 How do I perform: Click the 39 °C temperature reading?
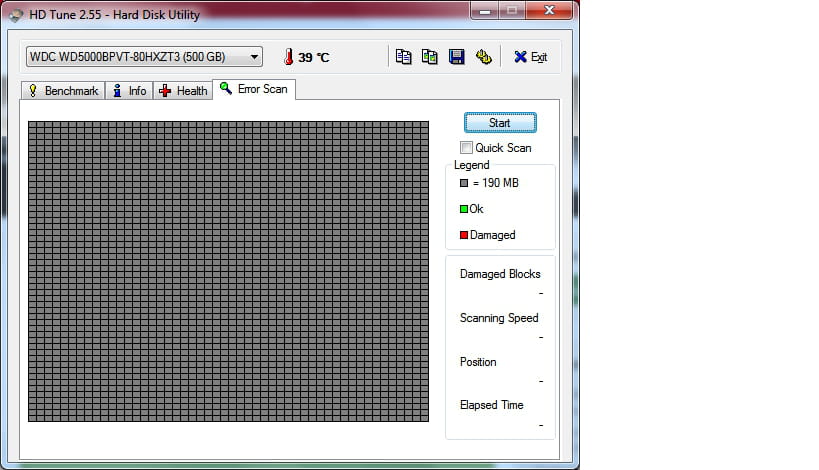click(x=314, y=57)
